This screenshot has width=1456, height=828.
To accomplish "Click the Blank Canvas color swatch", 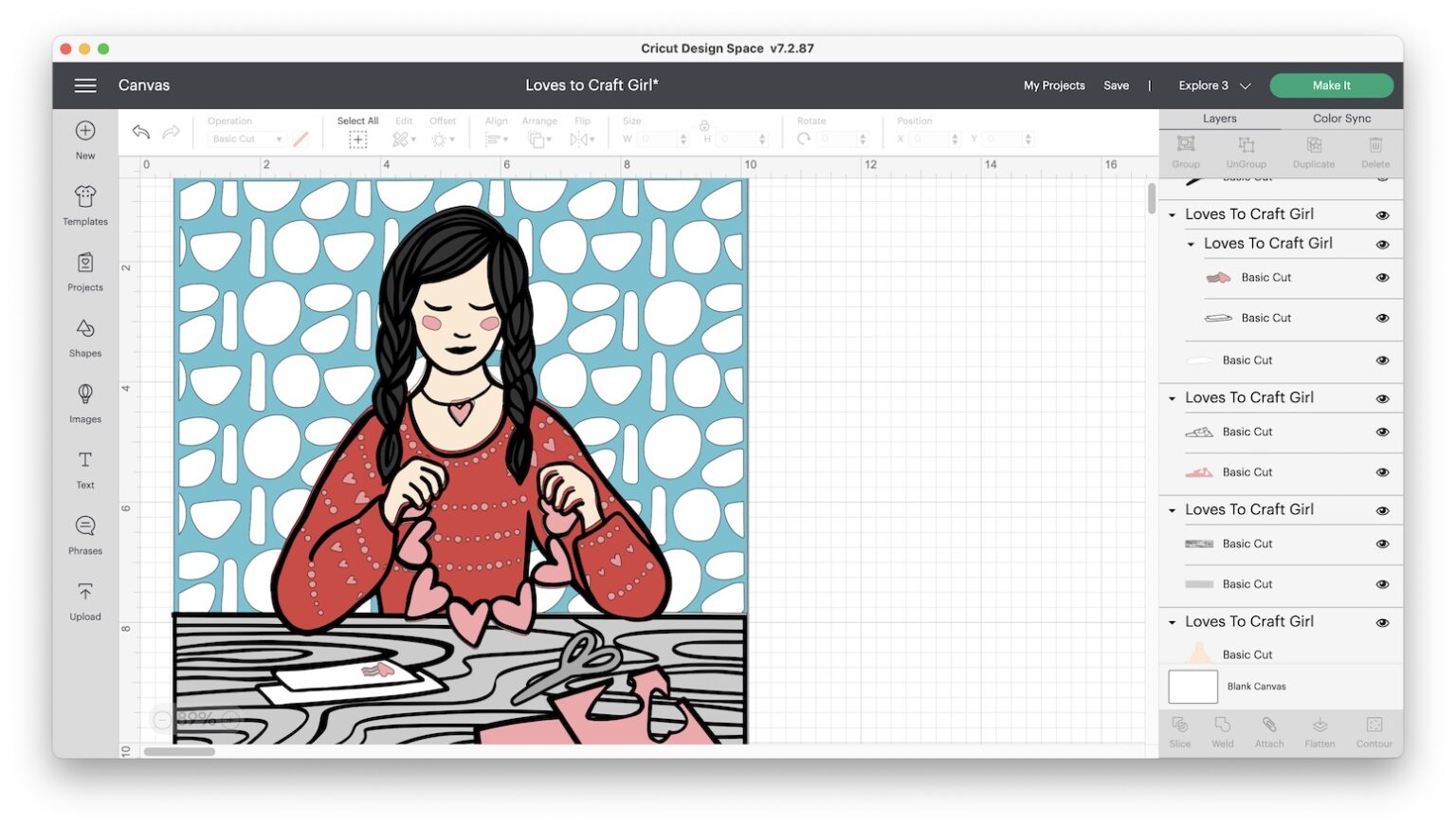I will click(1192, 687).
